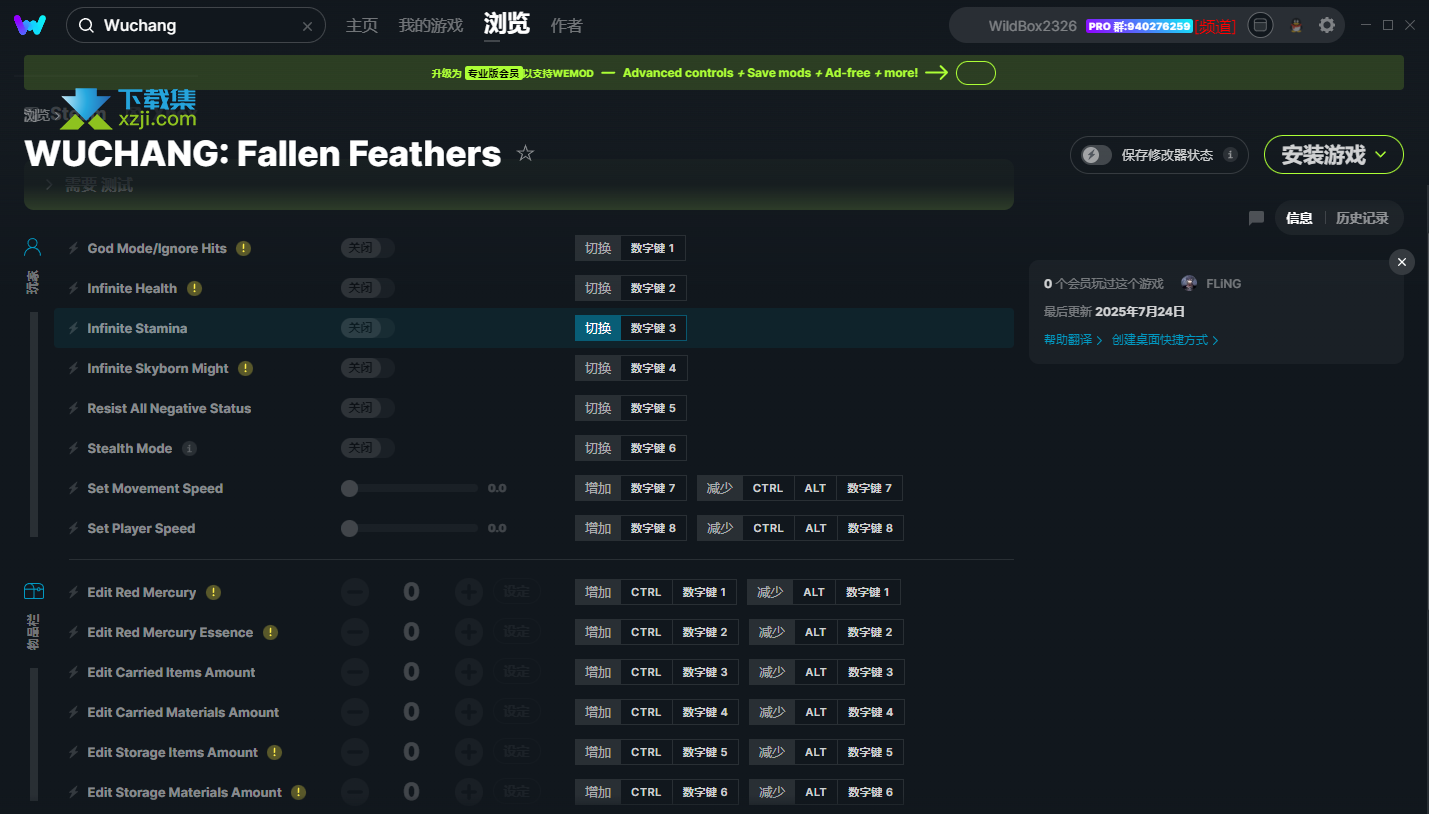Screen dimensions: 1429x814
Task: Click 减少 button for Set Player Speed
Action: [x=720, y=528]
